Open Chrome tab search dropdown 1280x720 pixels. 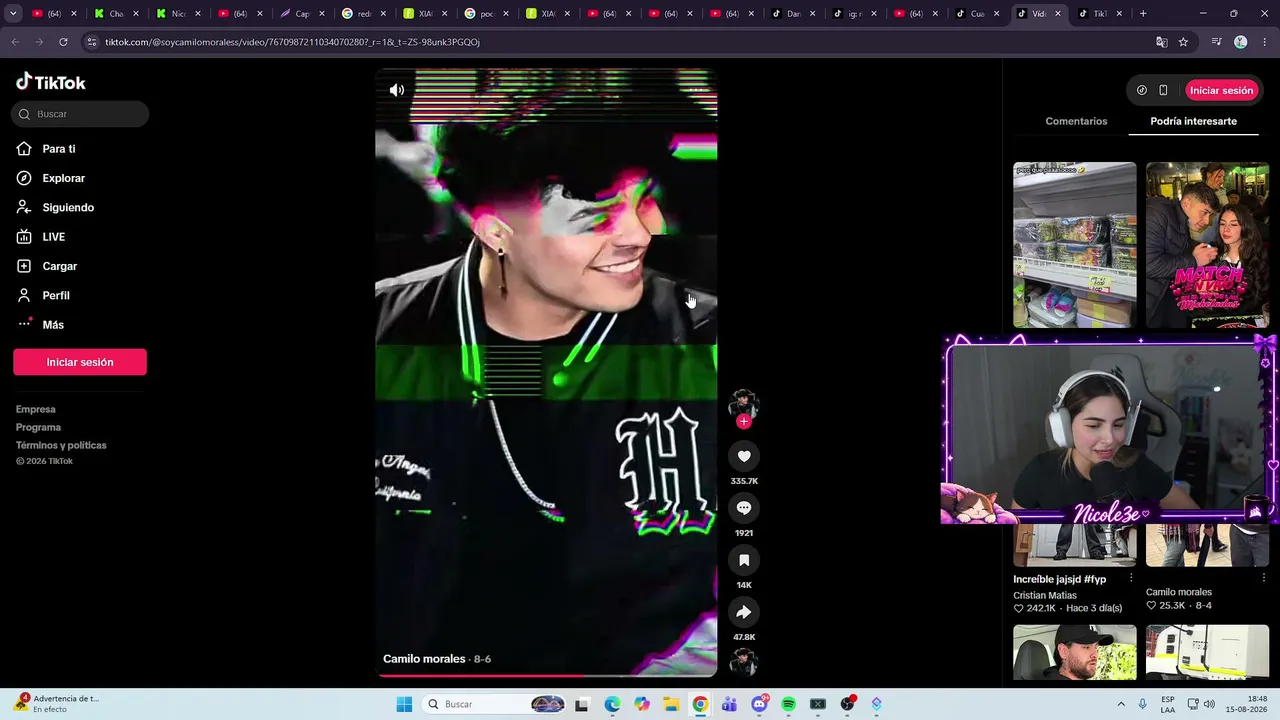13,14
